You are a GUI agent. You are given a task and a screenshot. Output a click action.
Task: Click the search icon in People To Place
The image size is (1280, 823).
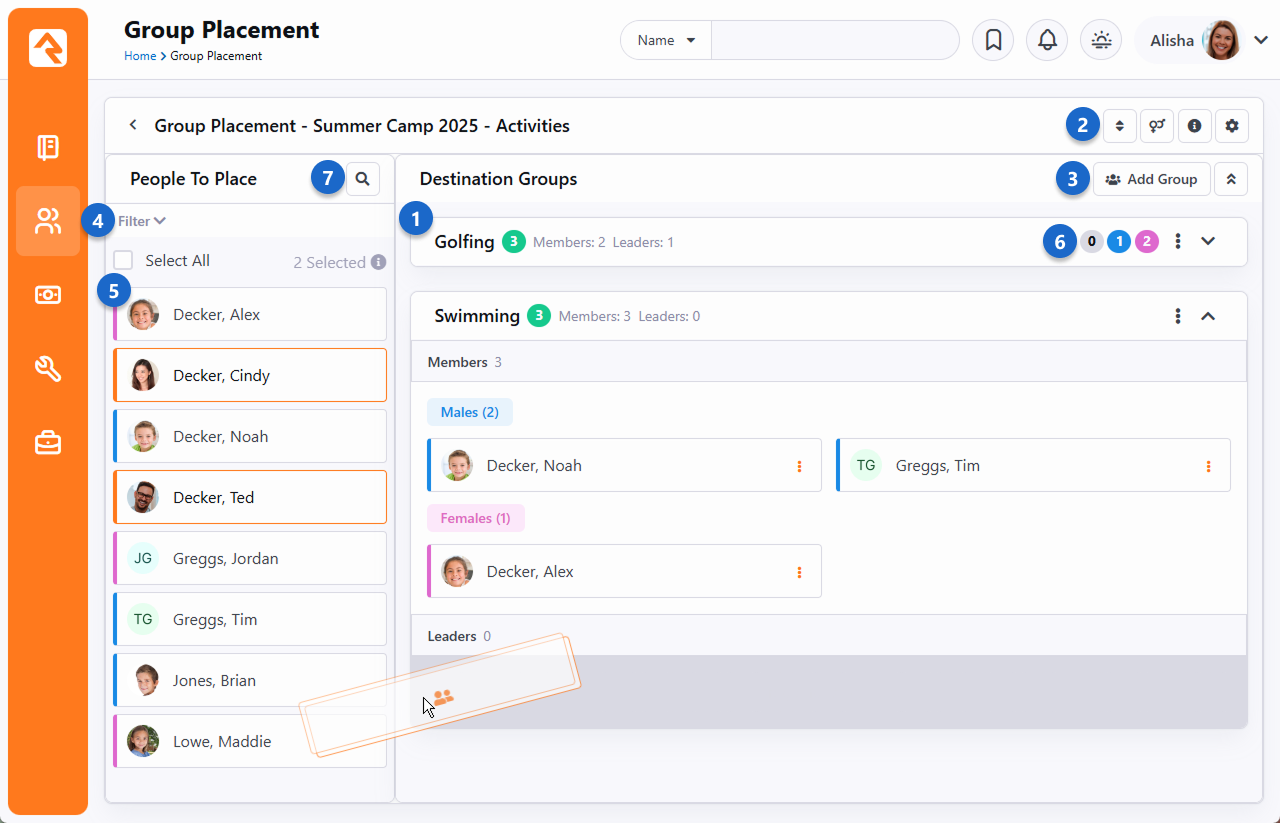[363, 179]
